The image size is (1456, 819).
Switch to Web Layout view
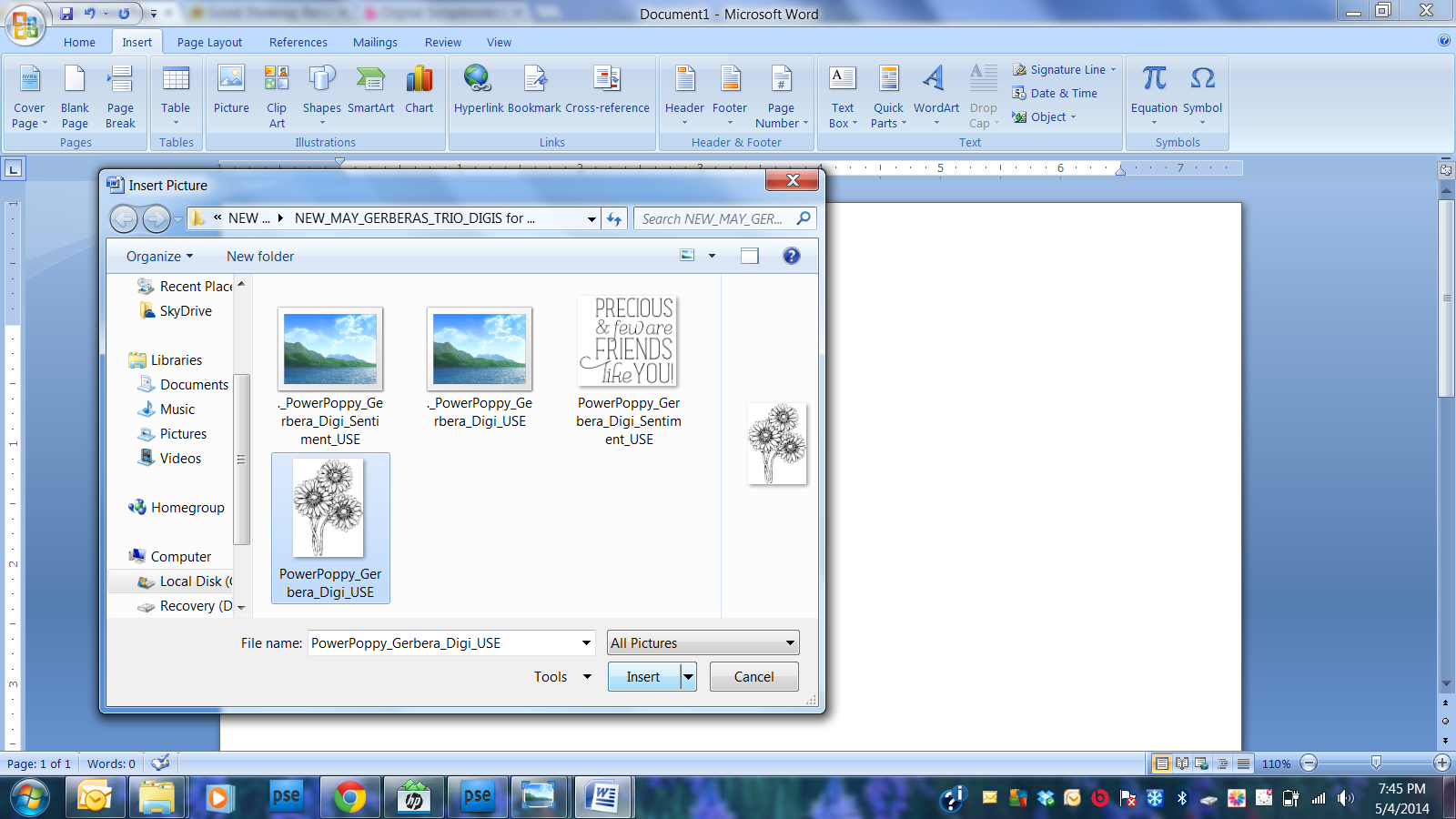click(1202, 763)
